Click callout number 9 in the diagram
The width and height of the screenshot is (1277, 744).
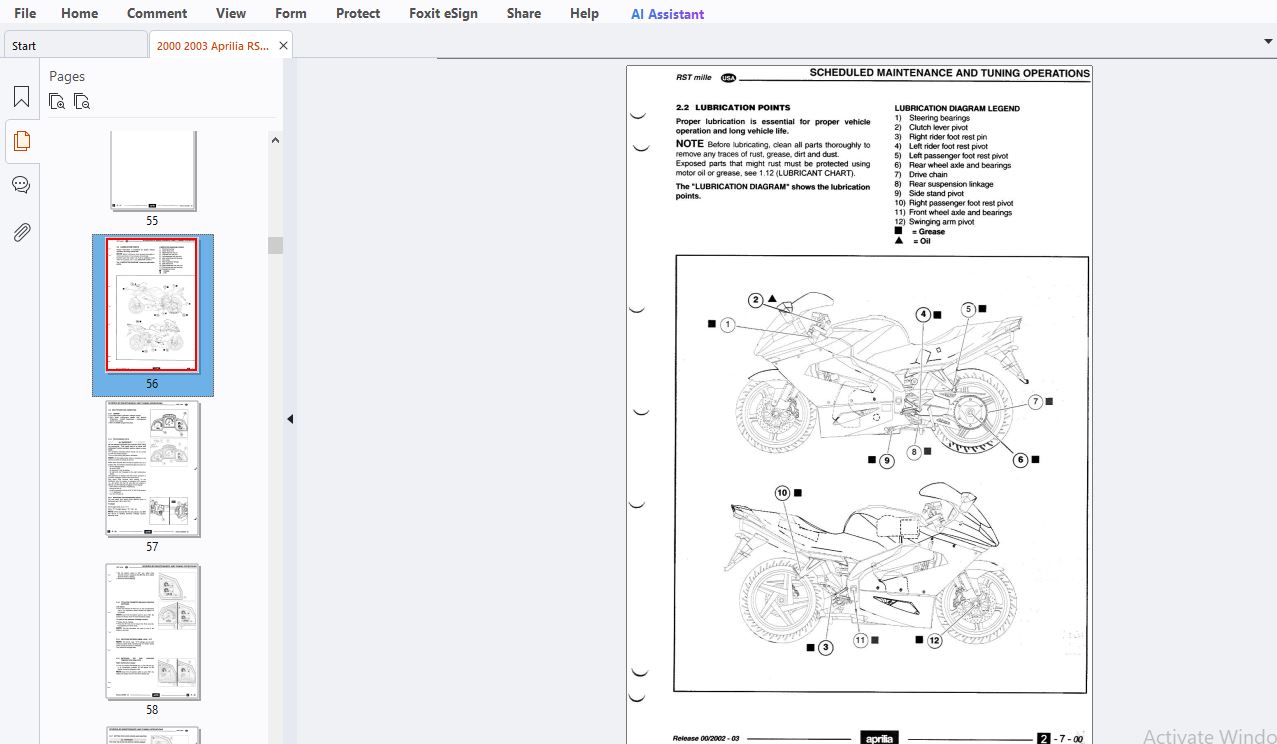(887, 461)
